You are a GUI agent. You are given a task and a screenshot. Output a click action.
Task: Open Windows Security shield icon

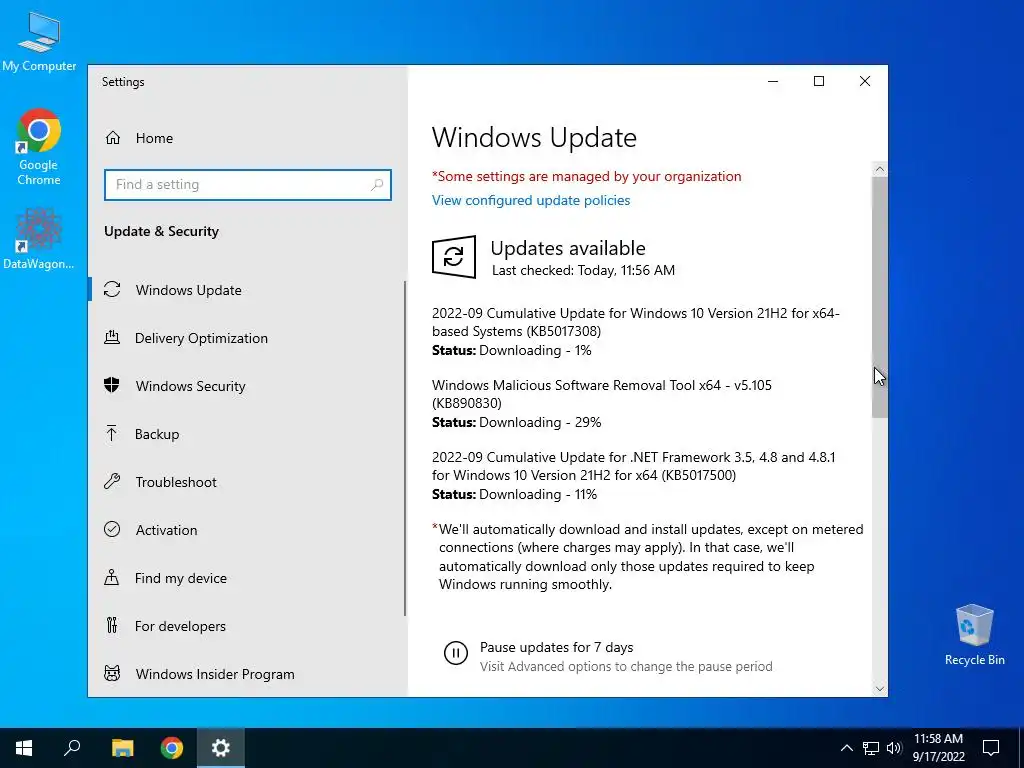(112, 385)
